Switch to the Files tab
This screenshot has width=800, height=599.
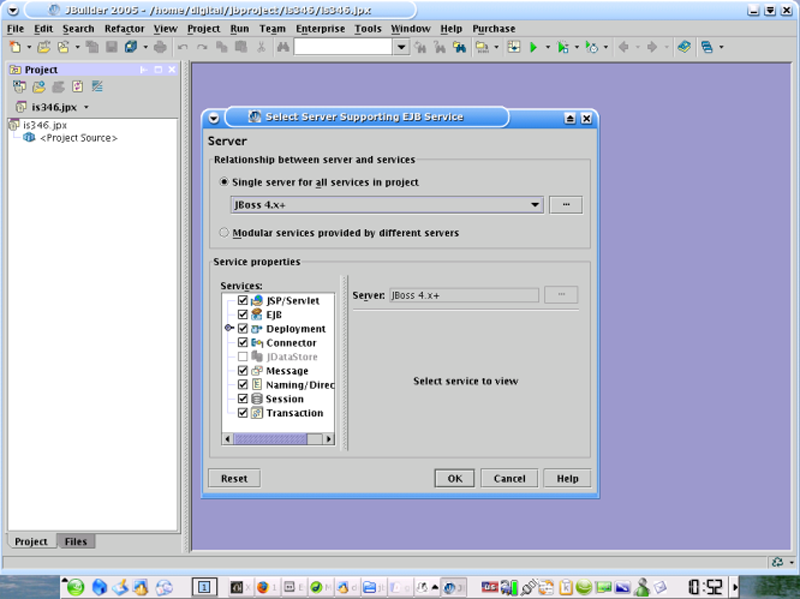click(x=75, y=541)
